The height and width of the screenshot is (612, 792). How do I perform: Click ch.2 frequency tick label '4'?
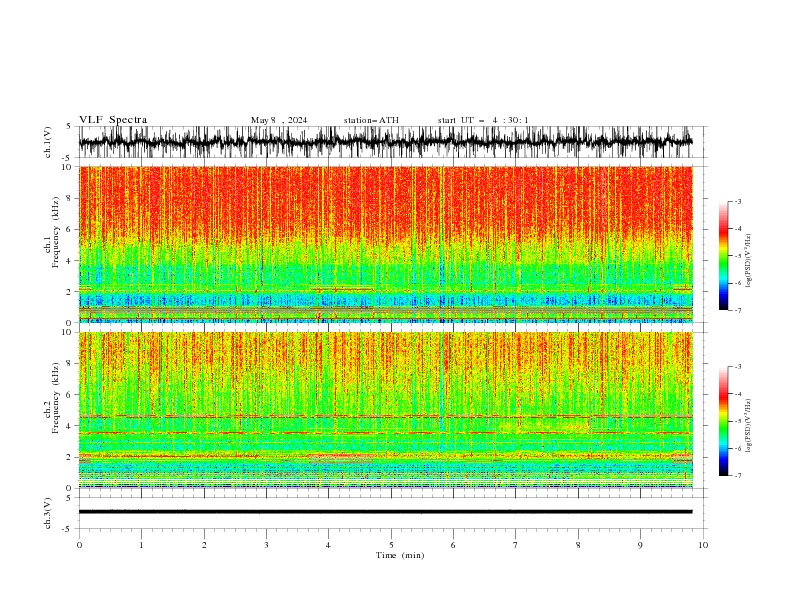tap(70, 426)
